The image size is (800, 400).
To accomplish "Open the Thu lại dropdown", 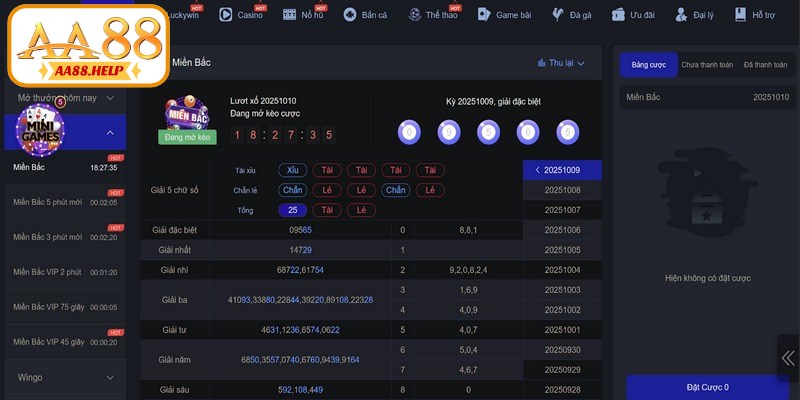I will [561, 63].
